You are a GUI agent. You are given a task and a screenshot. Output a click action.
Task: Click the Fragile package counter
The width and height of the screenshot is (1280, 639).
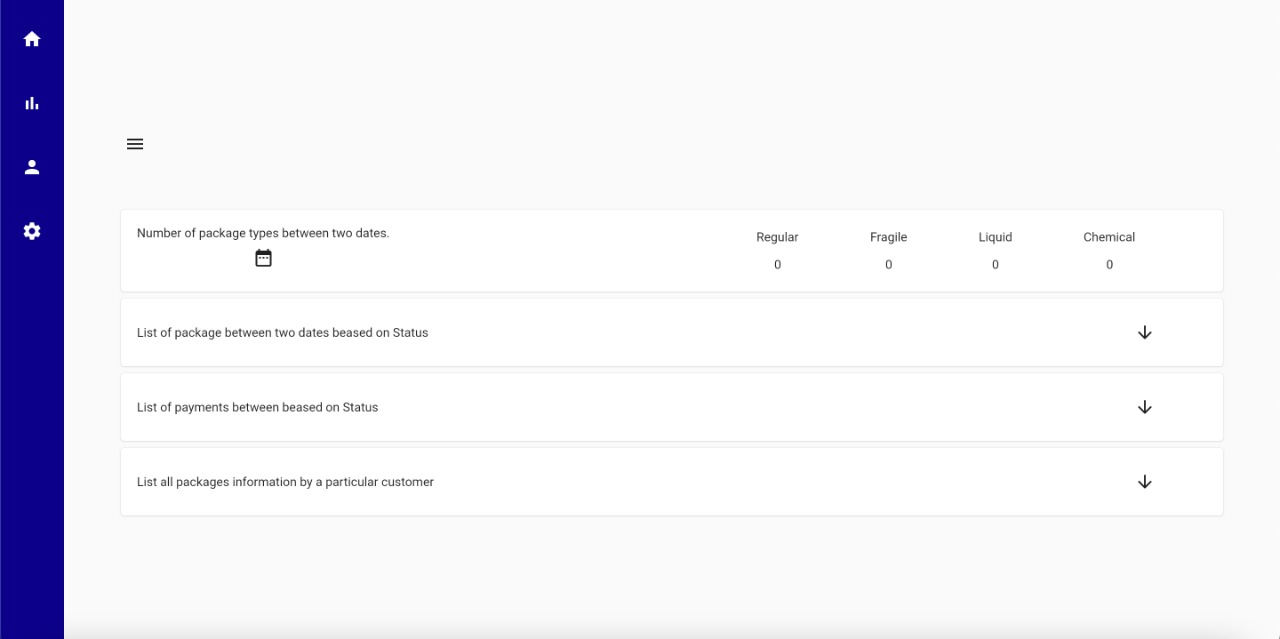pyautogui.click(x=888, y=264)
